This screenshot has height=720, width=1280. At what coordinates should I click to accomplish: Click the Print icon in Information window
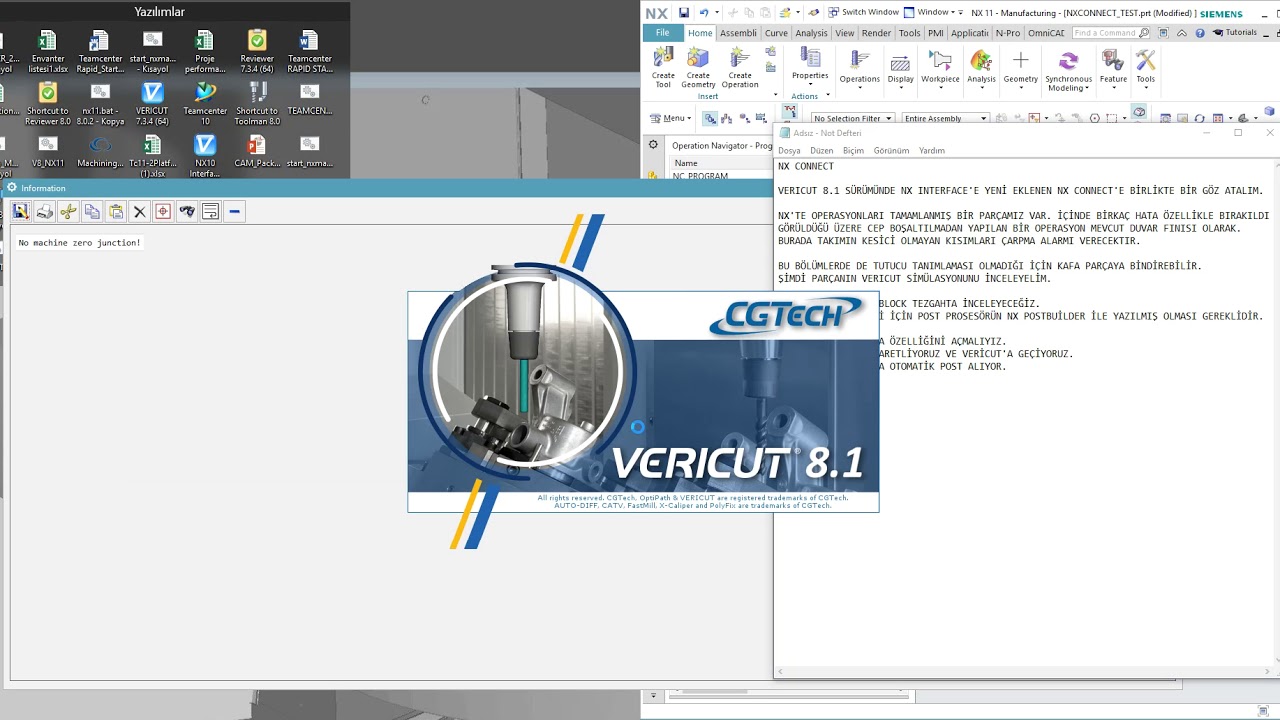44,211
